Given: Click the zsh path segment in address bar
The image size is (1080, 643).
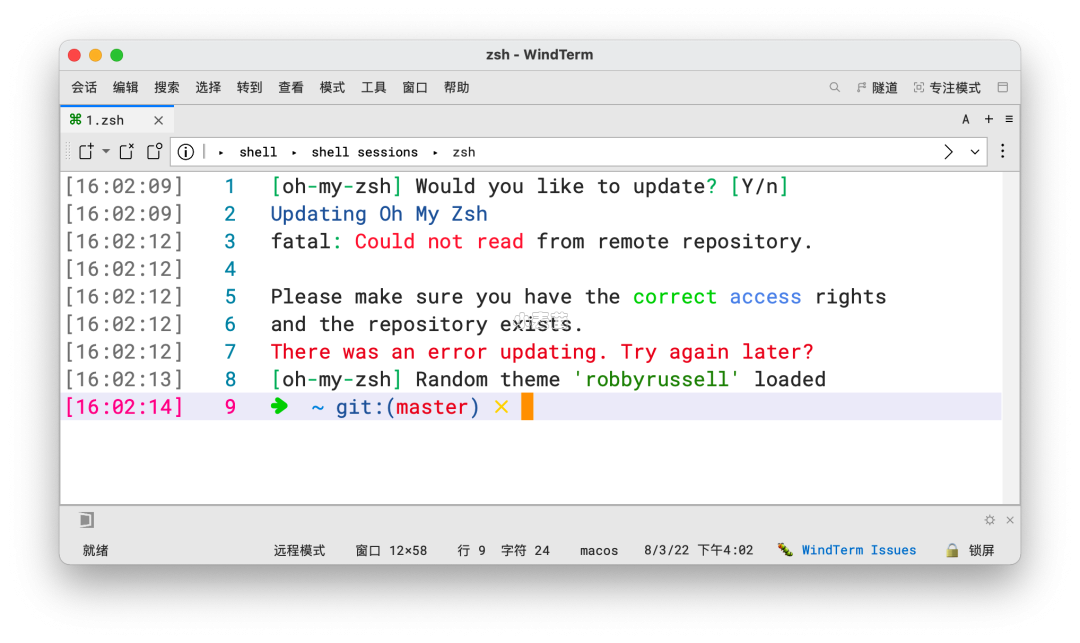Looking at the screenshot, I should [x=463, y=152].
